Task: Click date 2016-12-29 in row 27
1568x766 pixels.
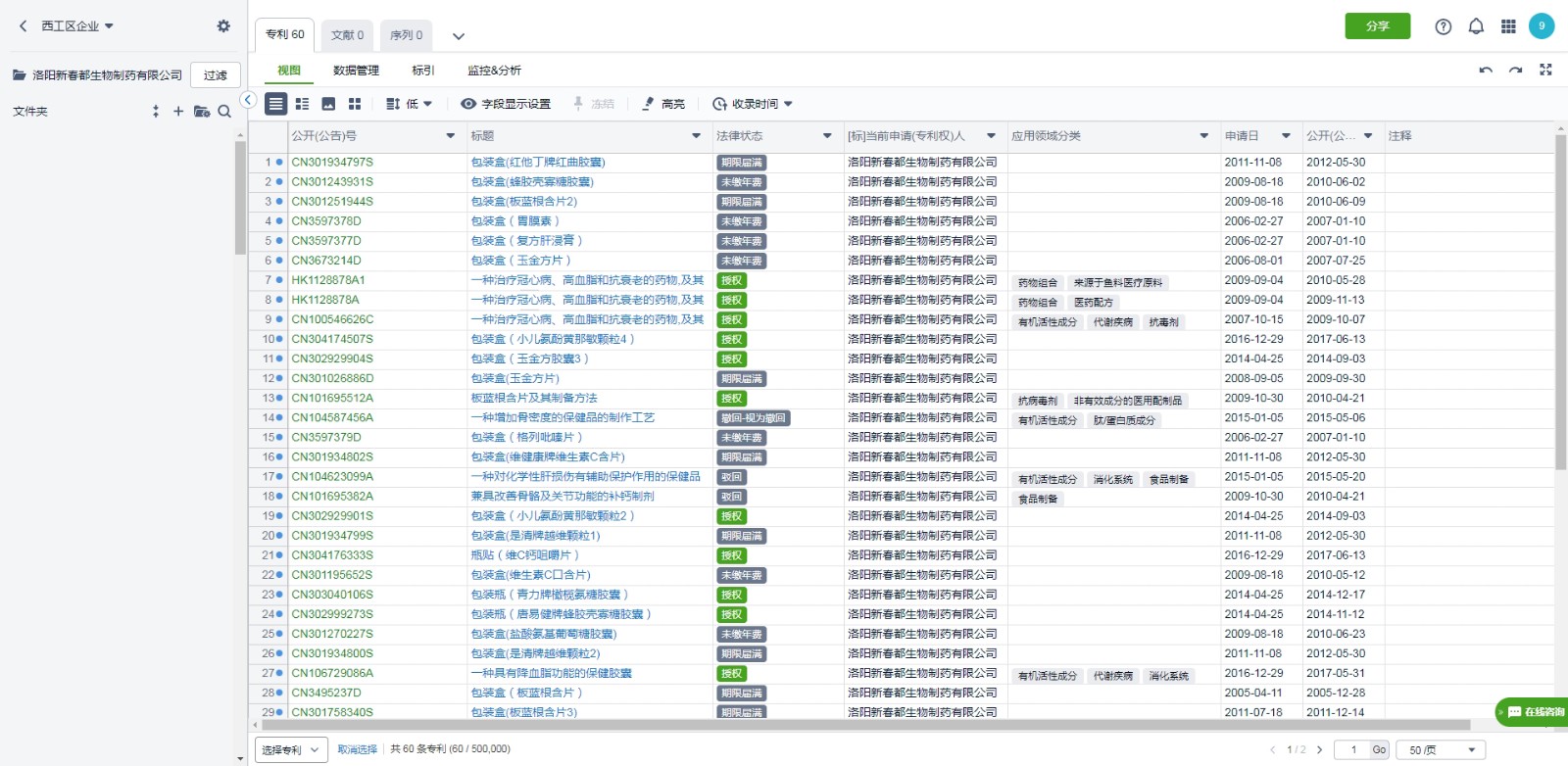Action: [x=1253, y=674]
